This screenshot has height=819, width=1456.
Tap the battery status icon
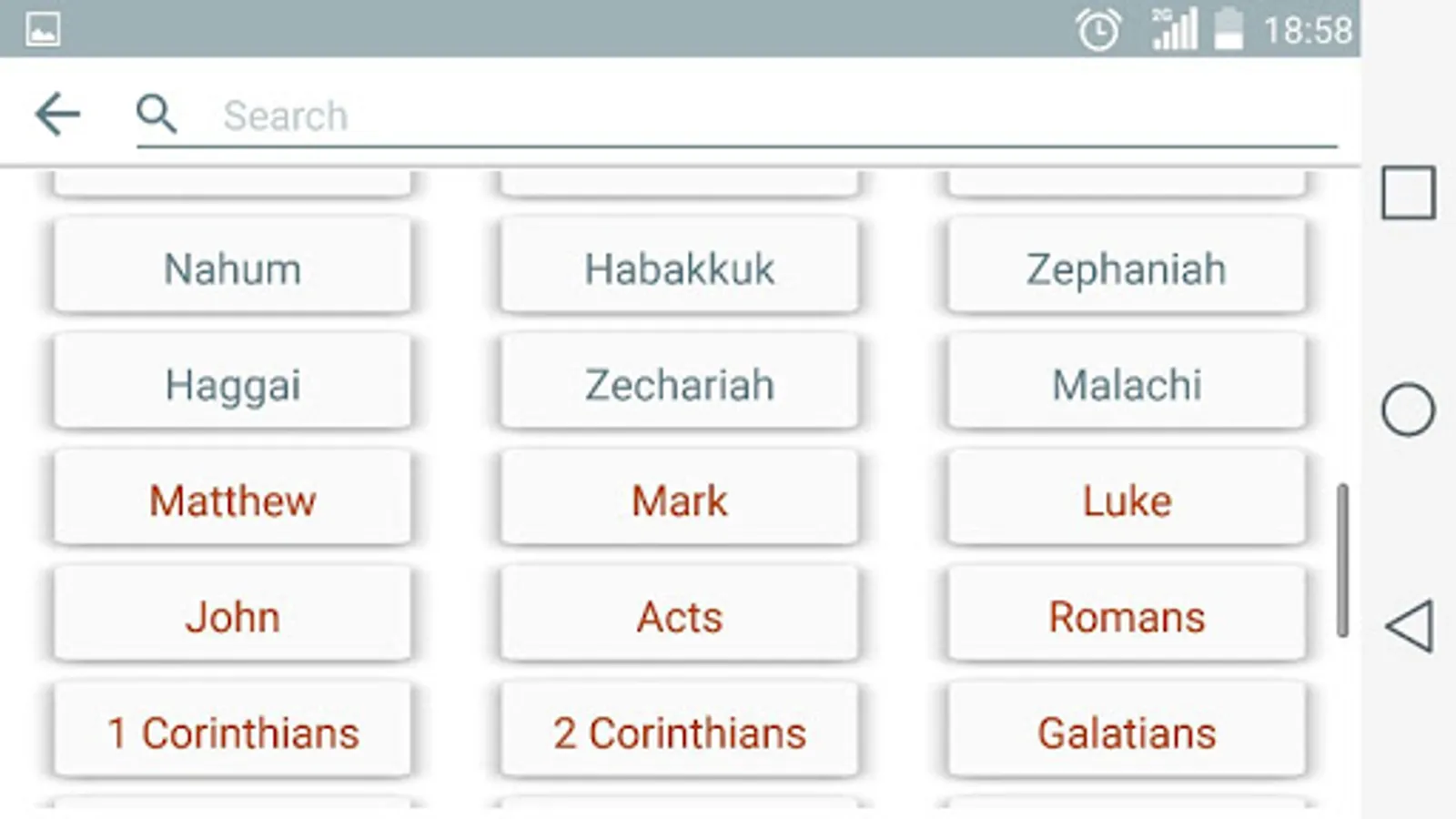pos(1228,29)
